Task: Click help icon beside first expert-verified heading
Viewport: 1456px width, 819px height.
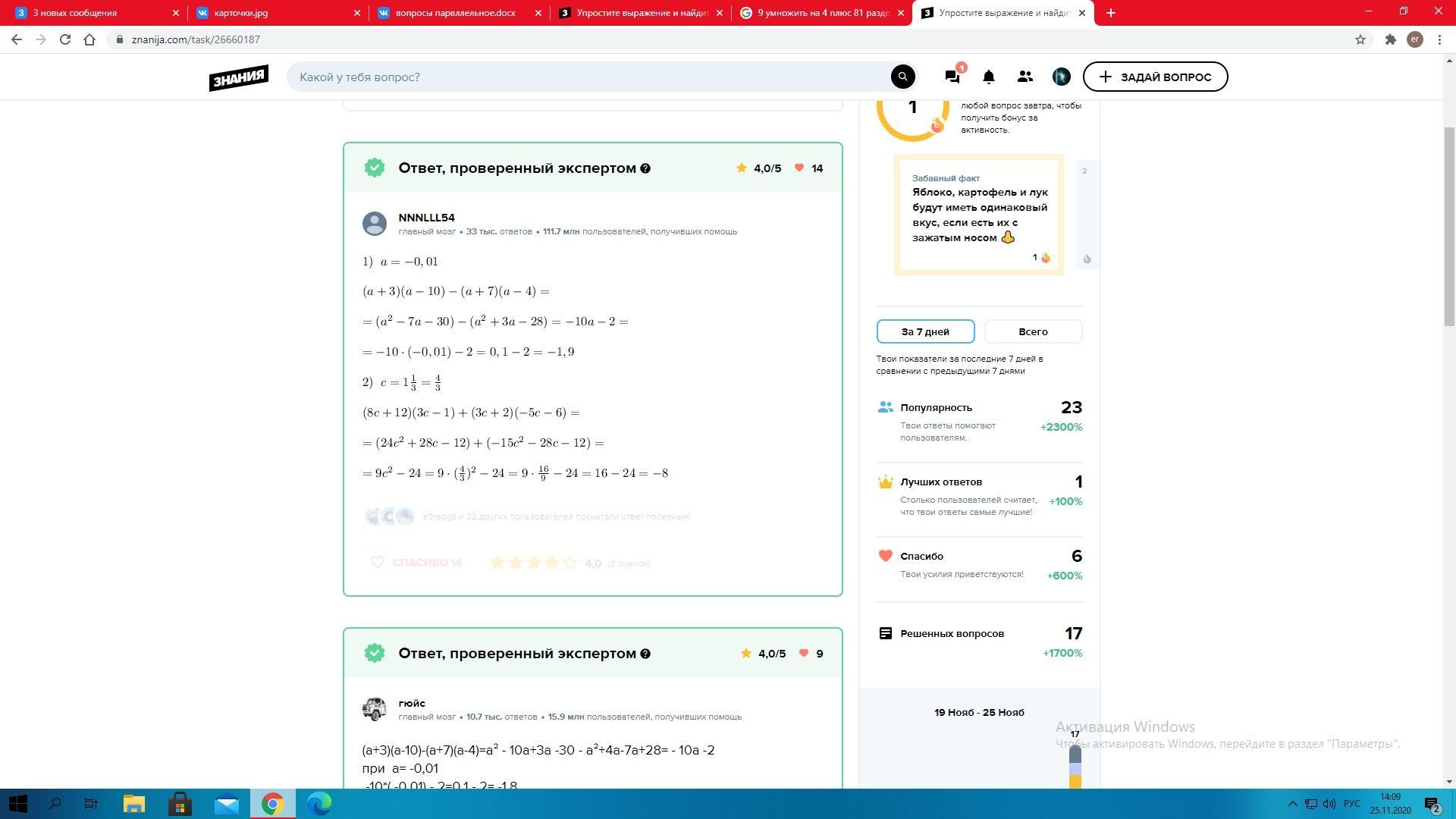Action: click(645, 168)
